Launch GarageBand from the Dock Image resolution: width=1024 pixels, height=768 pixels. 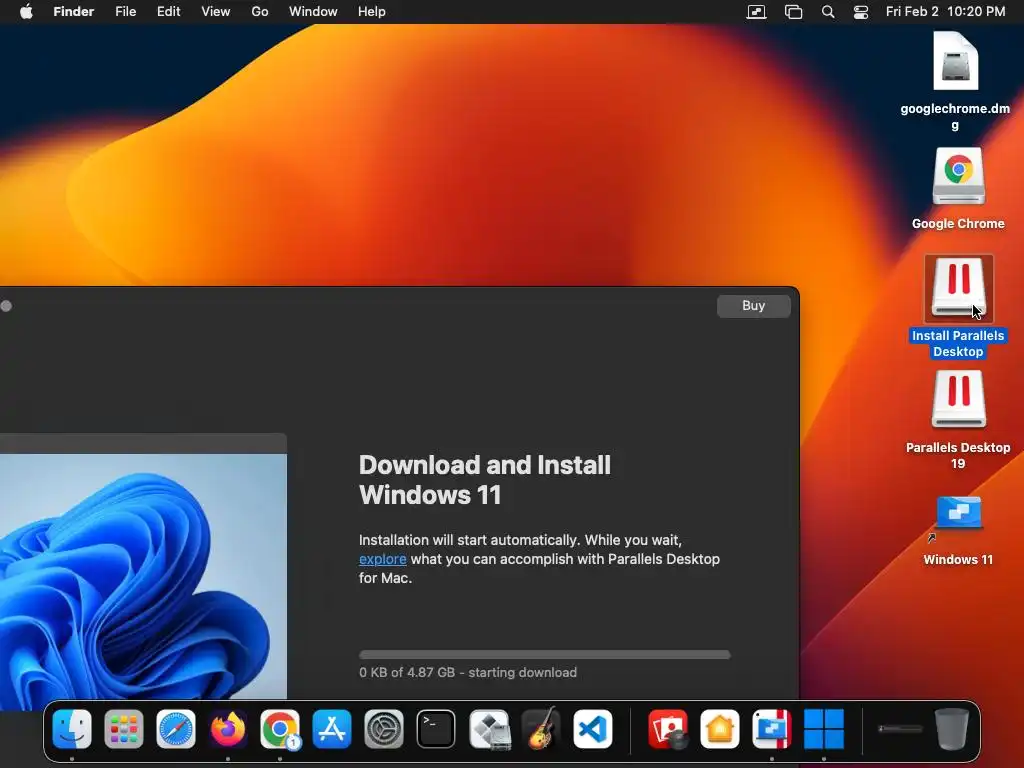point(541,729)
